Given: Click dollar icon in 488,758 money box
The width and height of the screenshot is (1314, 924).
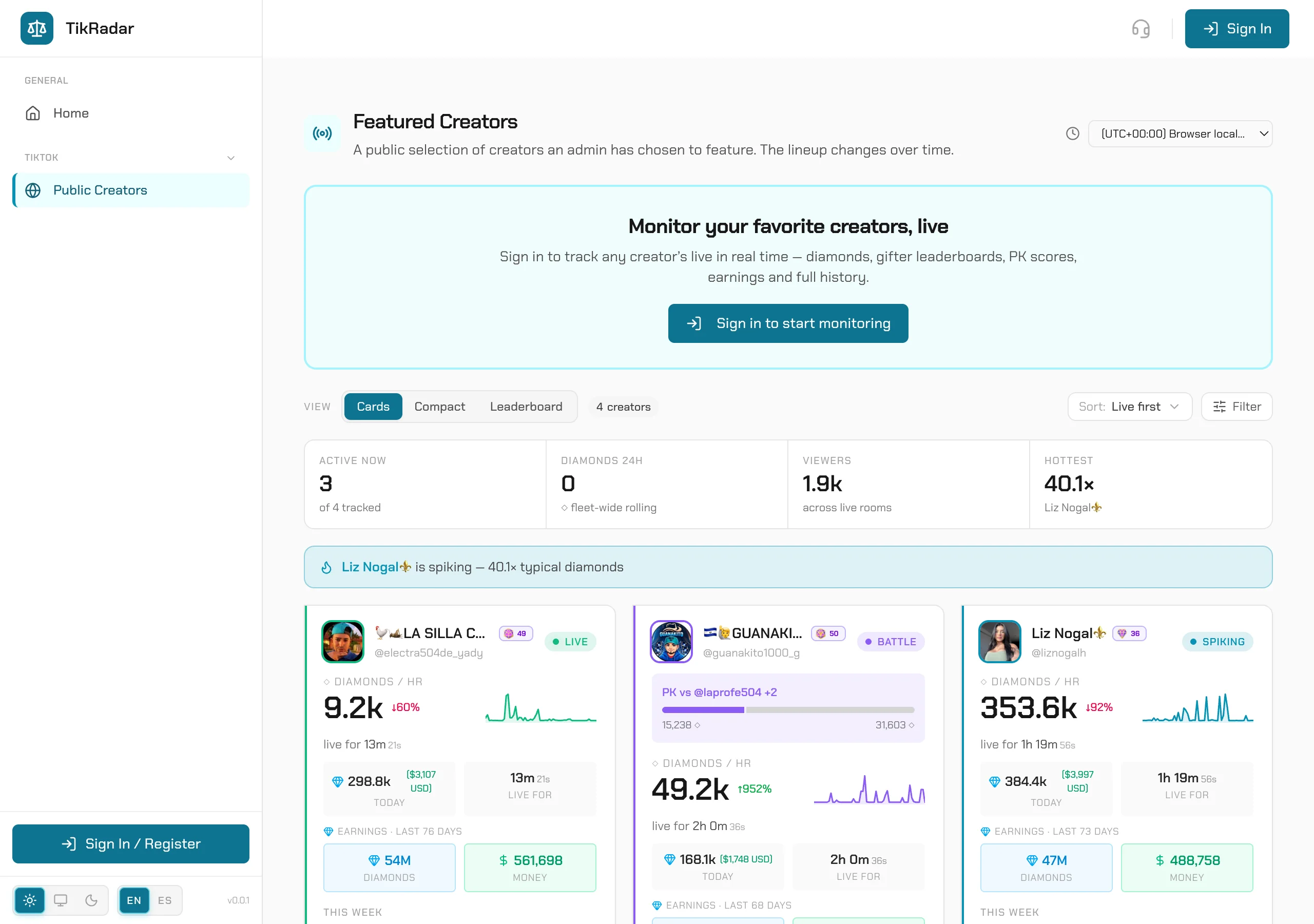Looking at the screenshot, I should click(x=1160, y=860).
